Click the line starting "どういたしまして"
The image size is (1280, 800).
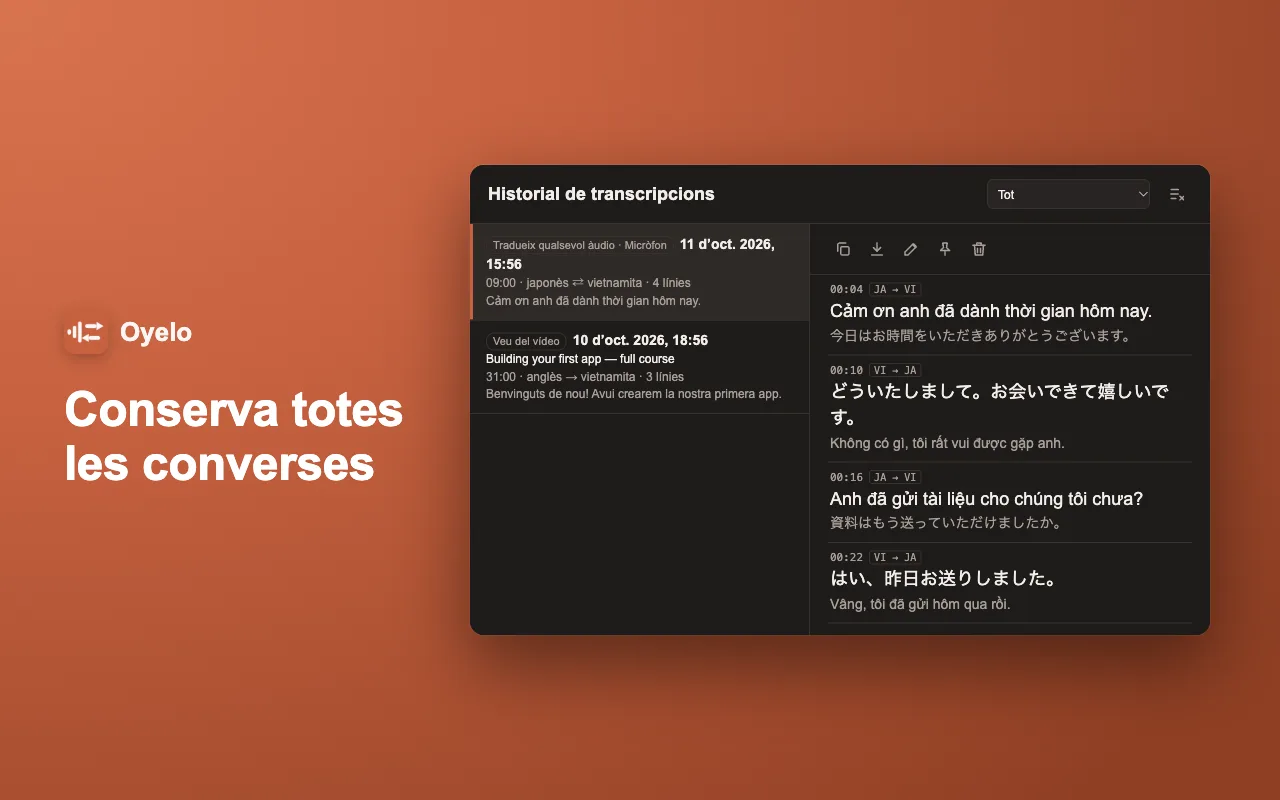(x=1000, y=404)
